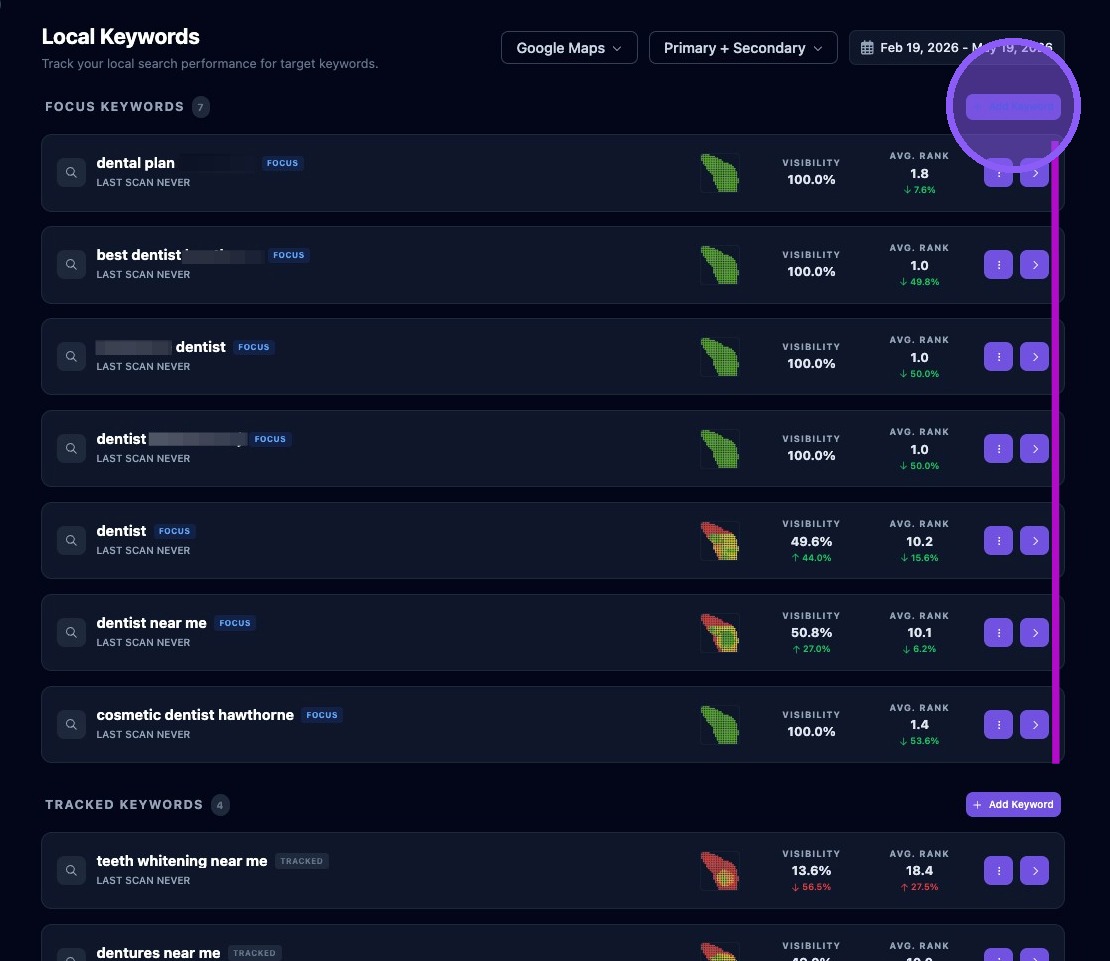This screenshot has height=961, width=1110.
Task: Click the Focus Keywords count badge 7
Action: [x=200, y=107]
